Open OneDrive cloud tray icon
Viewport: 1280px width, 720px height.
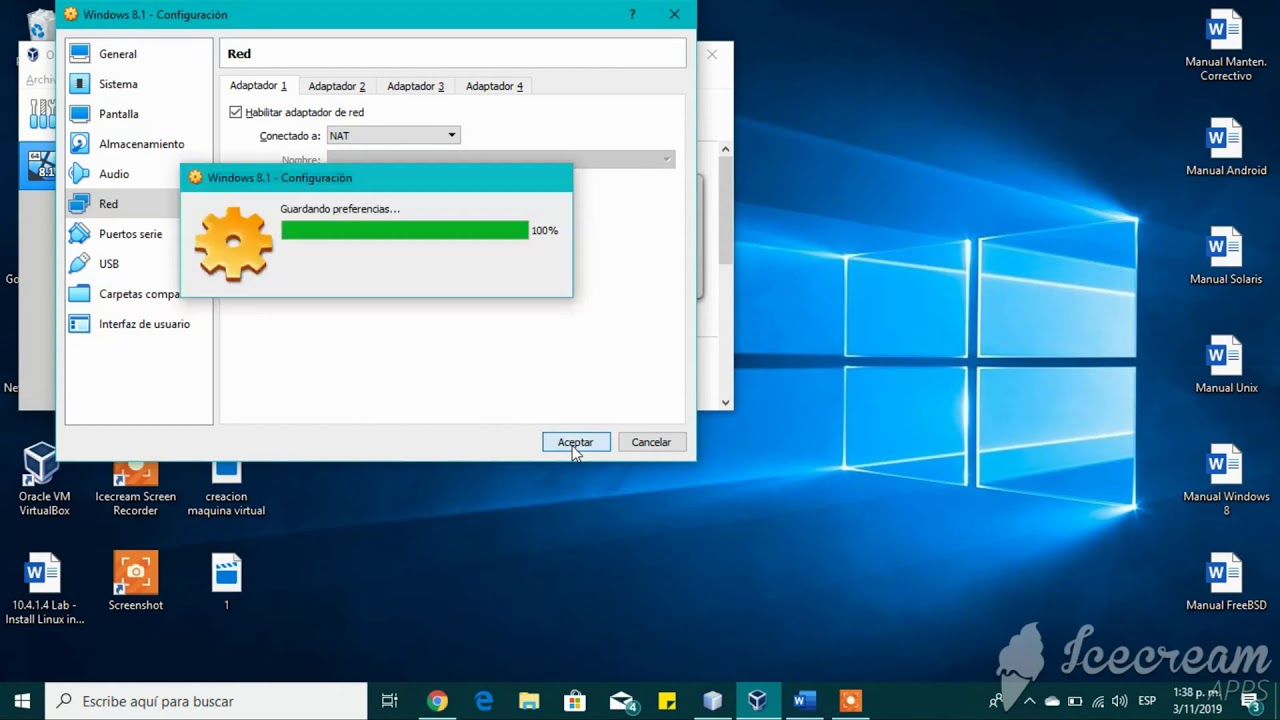[x=1052, y=701]
